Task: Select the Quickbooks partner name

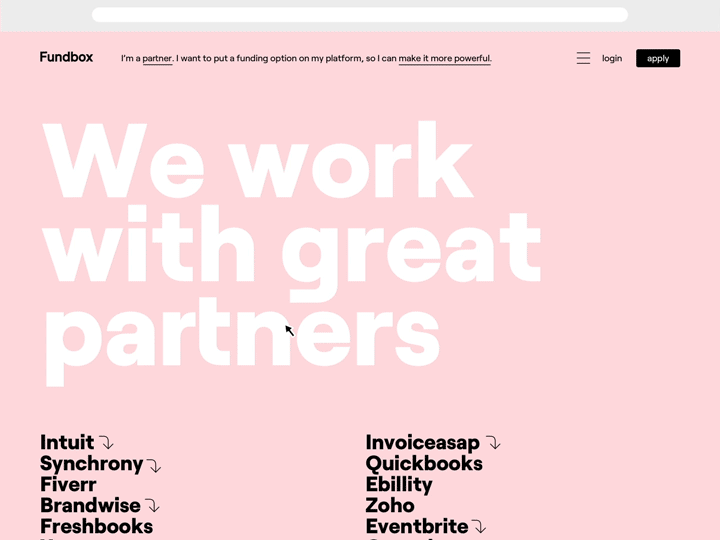Action: click(x=424, y=463)
